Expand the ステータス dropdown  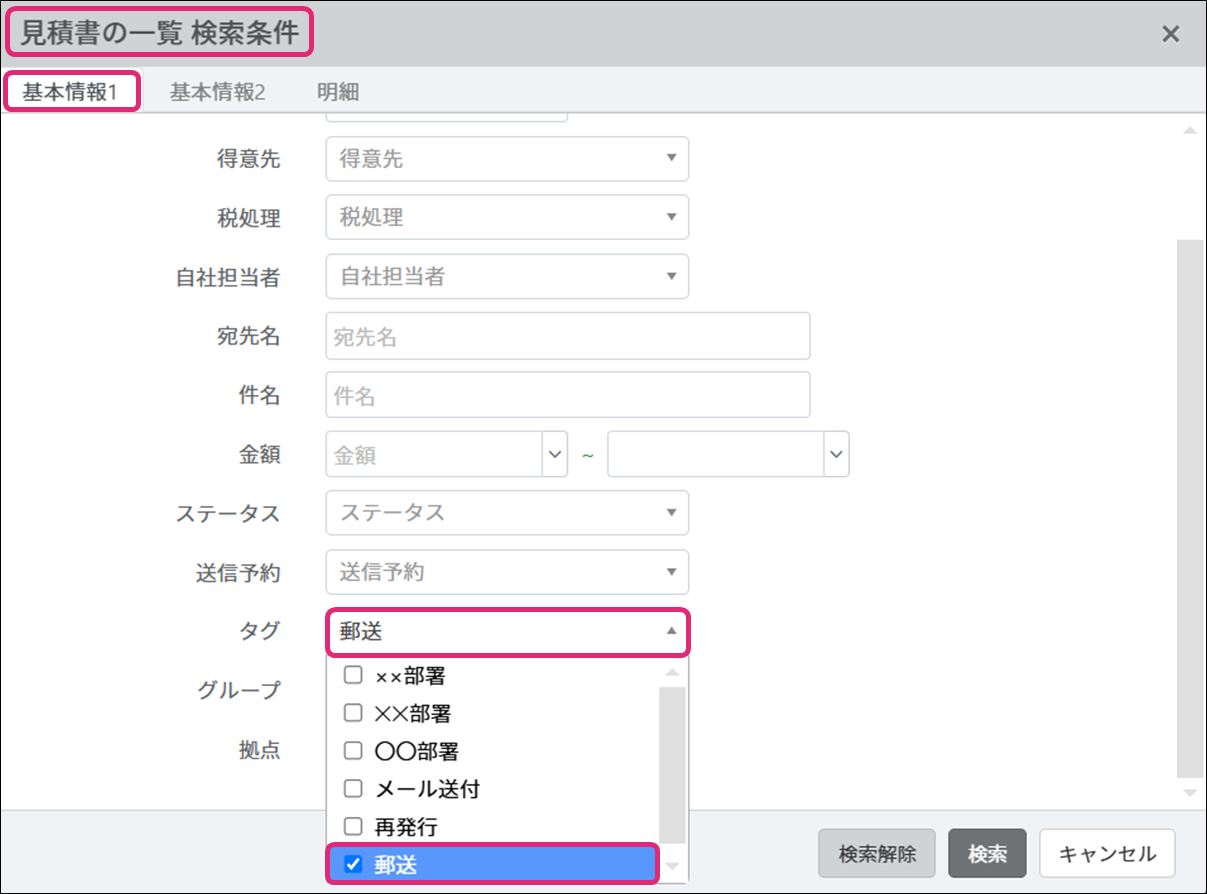(507, 513)
